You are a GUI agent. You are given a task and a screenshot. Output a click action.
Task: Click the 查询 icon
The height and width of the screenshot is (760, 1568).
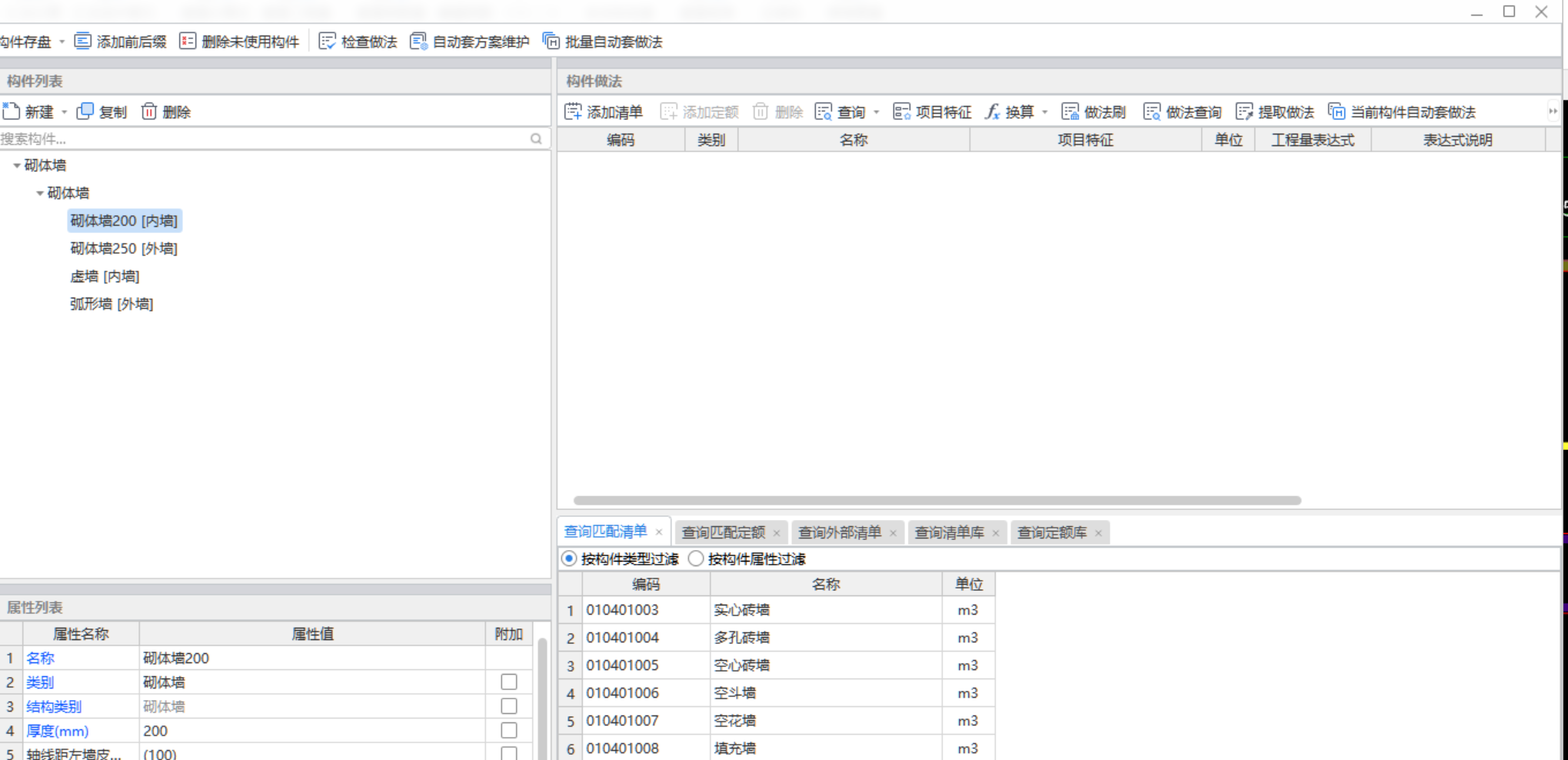click(824, 112)
